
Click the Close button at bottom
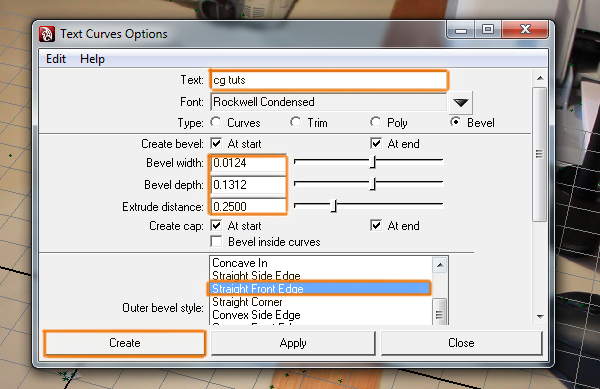pyautogui.click(x=461, y=343)
